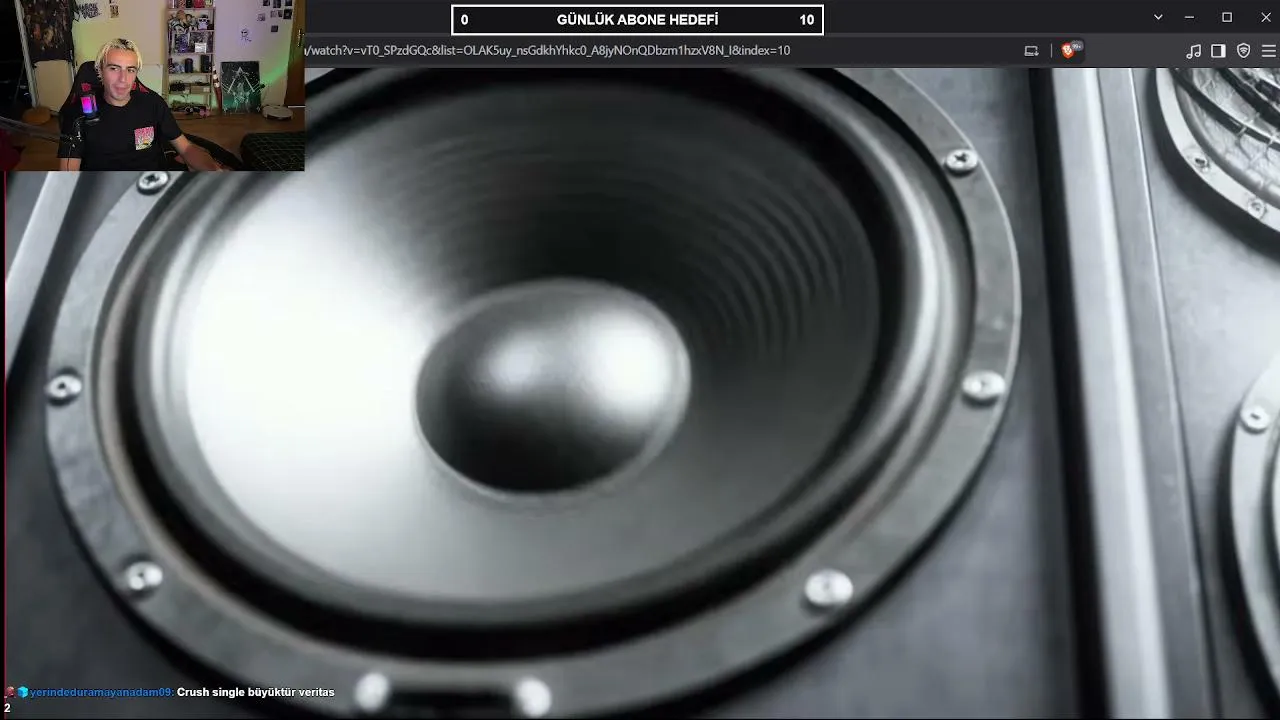Screen dimensions: 1280x720
Task: Click the install app icon in address bar
Action: point(1032,51)
